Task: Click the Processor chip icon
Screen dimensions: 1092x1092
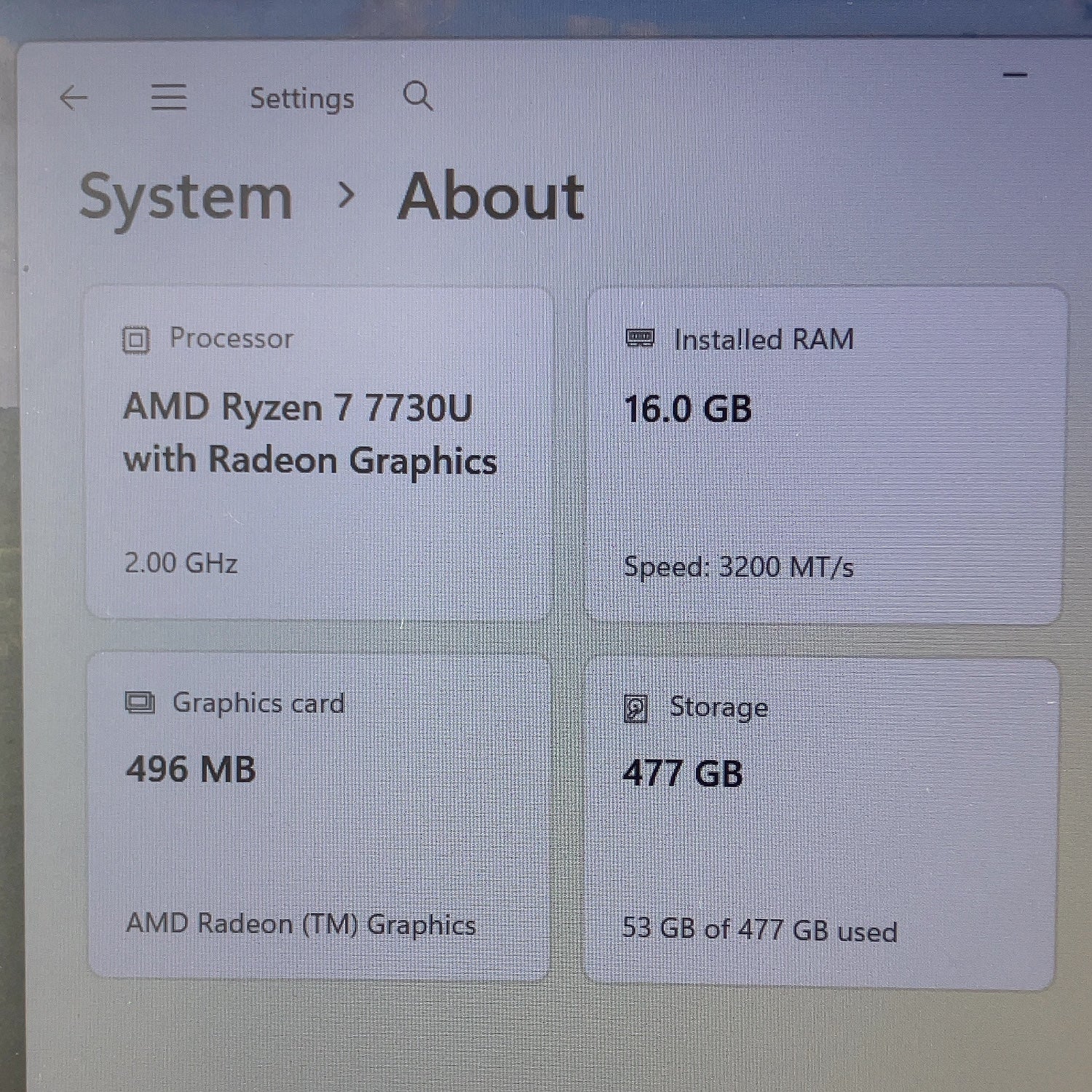Action: click(x=136, y=340)
